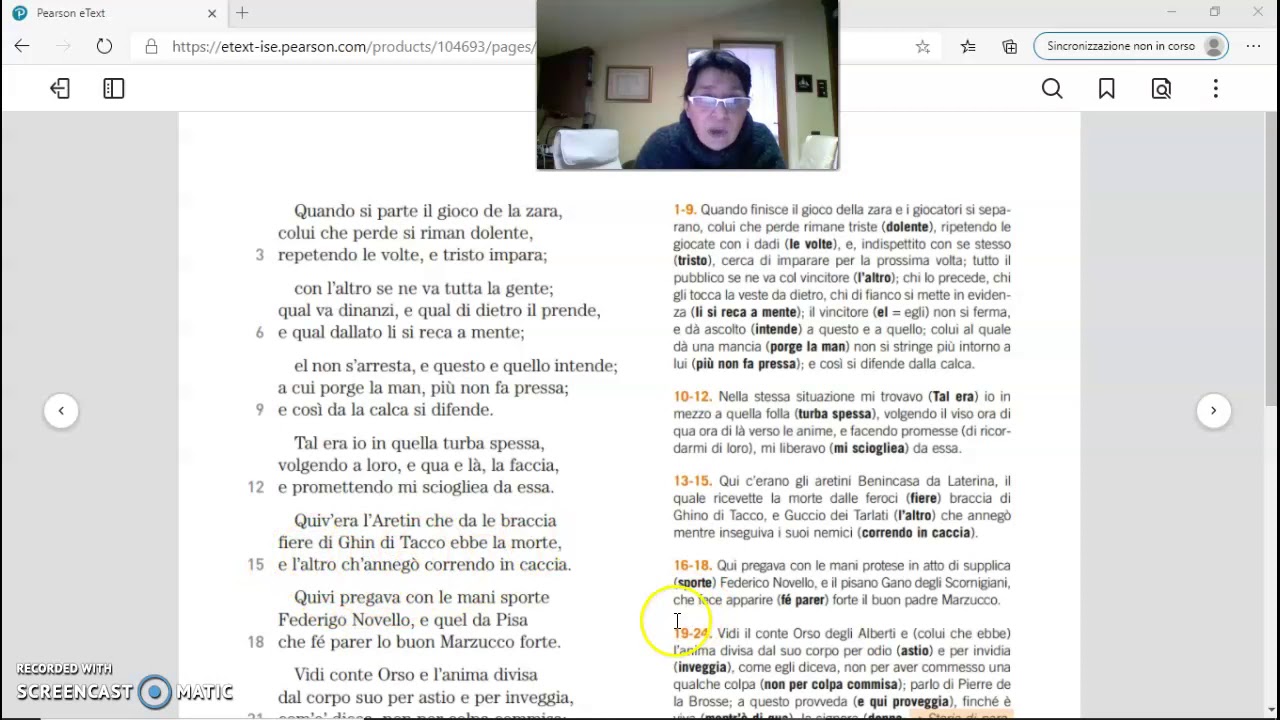This screenshot has width=1280, height=720.
Task: Click the browser Back arrow
Action: (x=22, y=46)
